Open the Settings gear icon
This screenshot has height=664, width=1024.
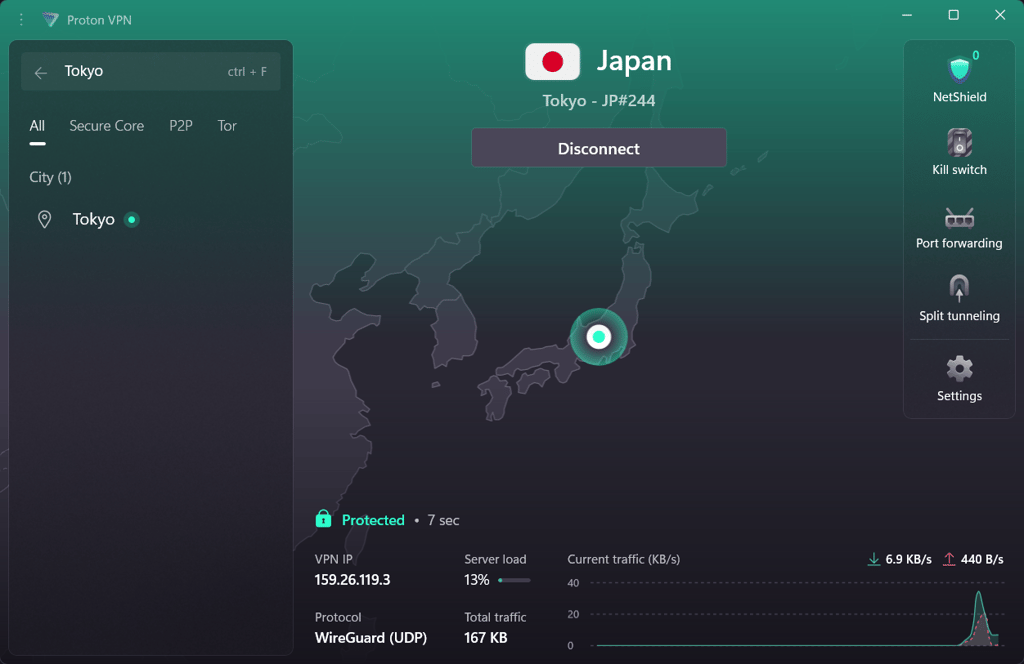[959, 369]
